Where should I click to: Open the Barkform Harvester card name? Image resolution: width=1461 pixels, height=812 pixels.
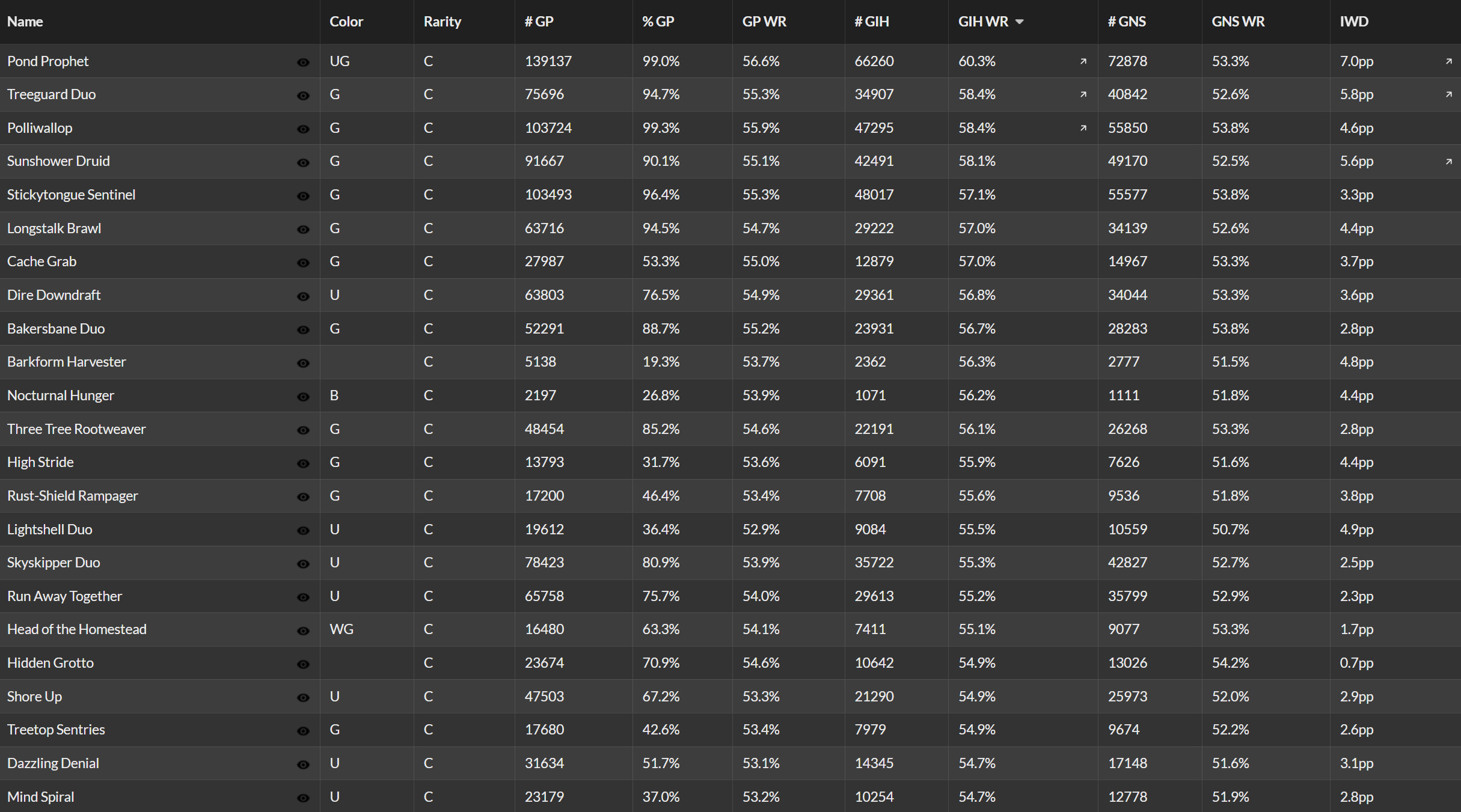click(x=66, y=362)
